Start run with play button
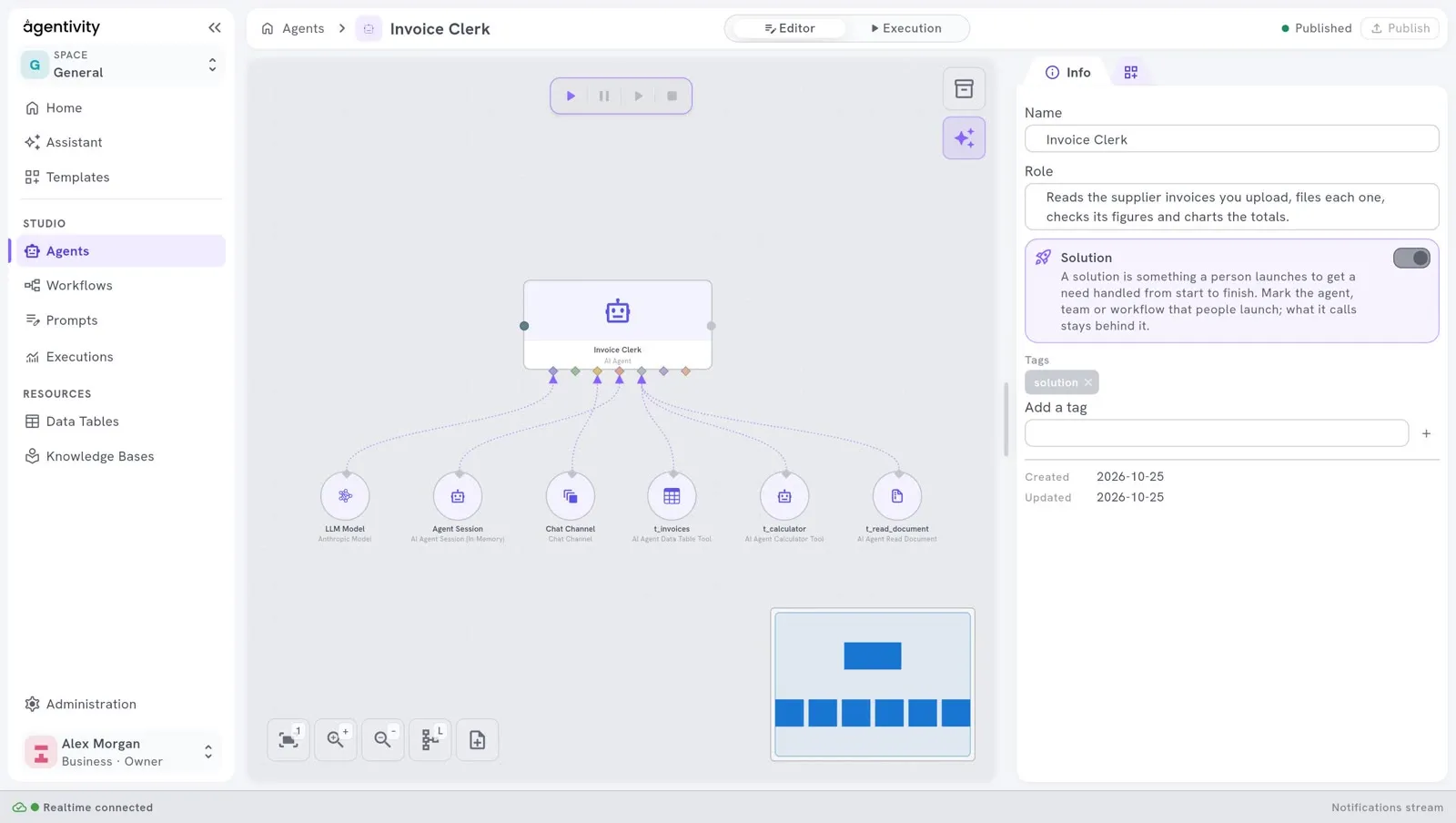 coord(571,96)
